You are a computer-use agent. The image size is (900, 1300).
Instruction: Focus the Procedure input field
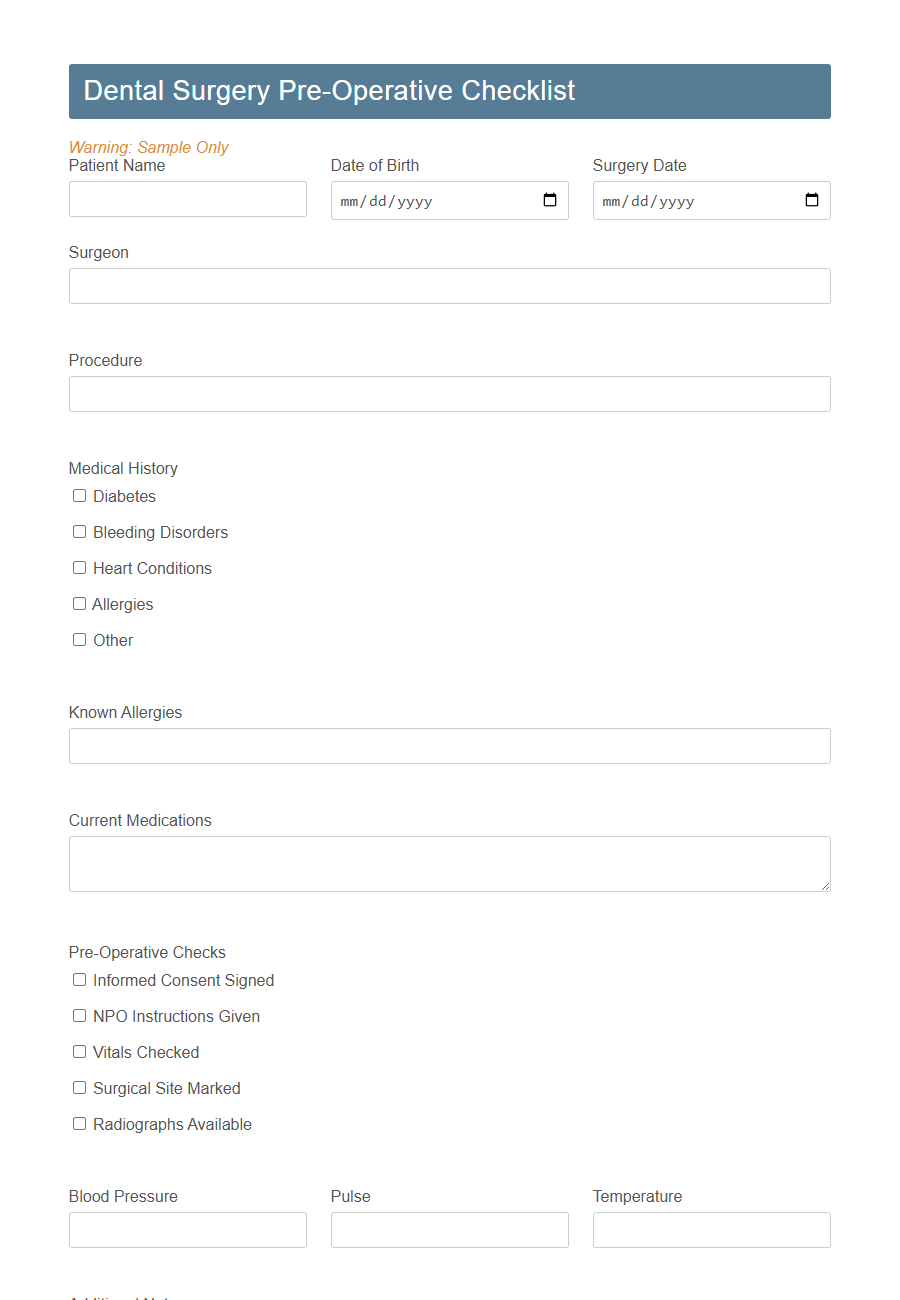pos(449,394)
